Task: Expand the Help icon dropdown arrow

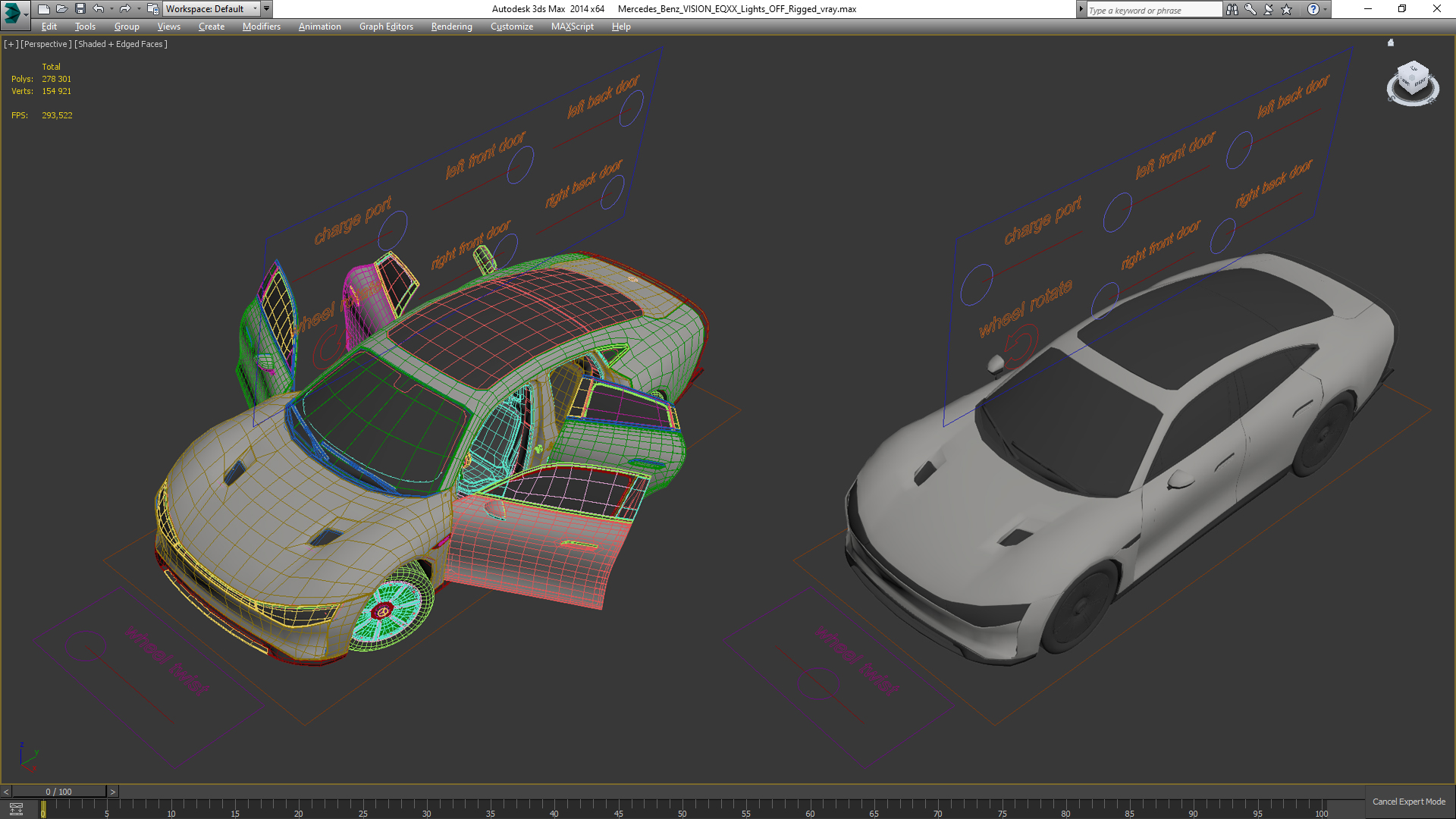Action: [1325, 10]
